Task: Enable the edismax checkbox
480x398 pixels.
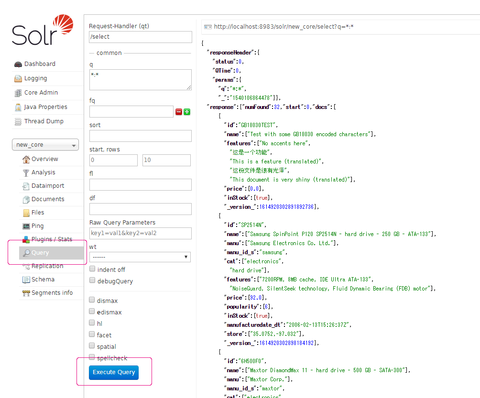Action: (92, 311)
